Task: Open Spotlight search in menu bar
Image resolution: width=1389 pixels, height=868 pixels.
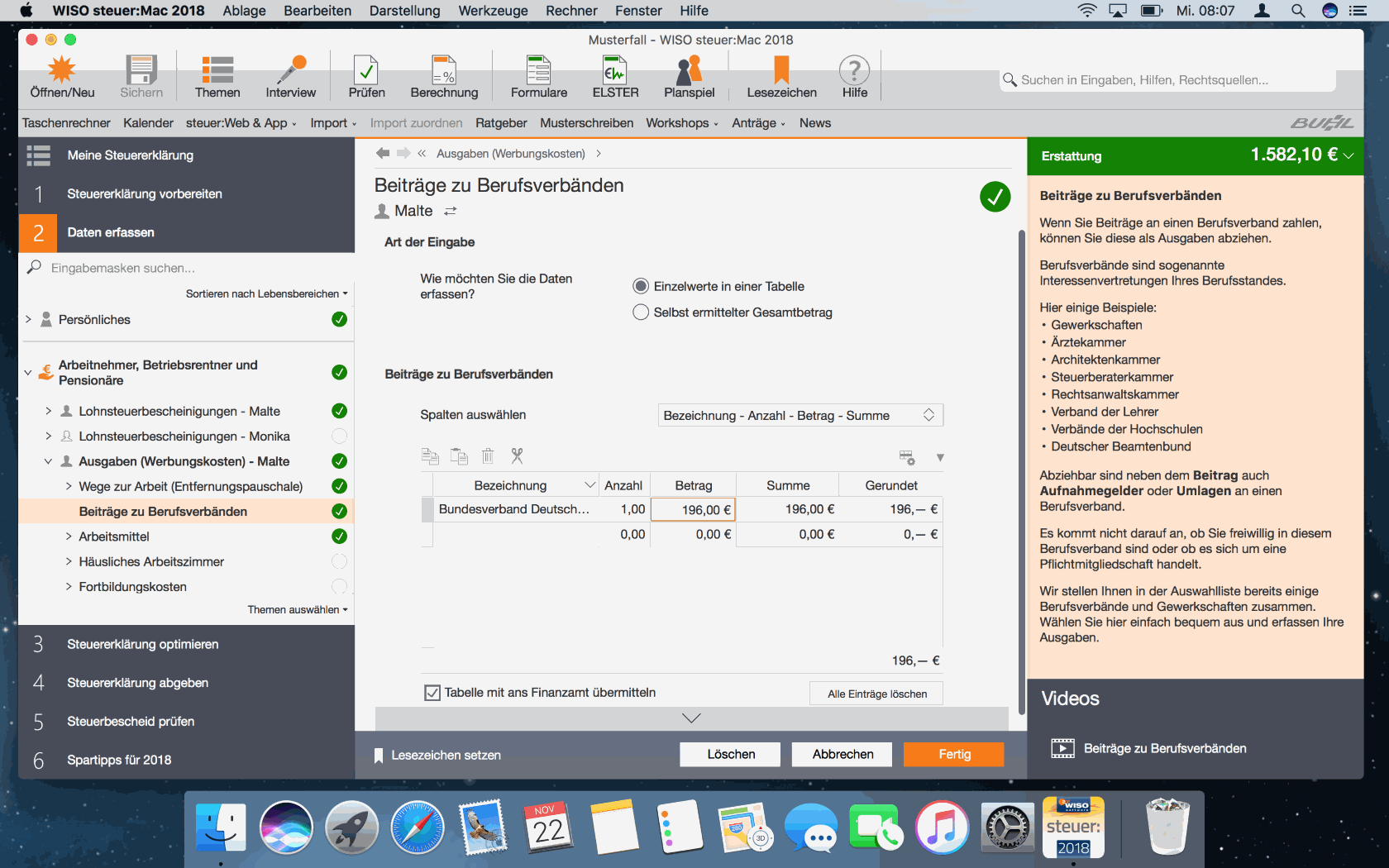Action: [1298, 11]
